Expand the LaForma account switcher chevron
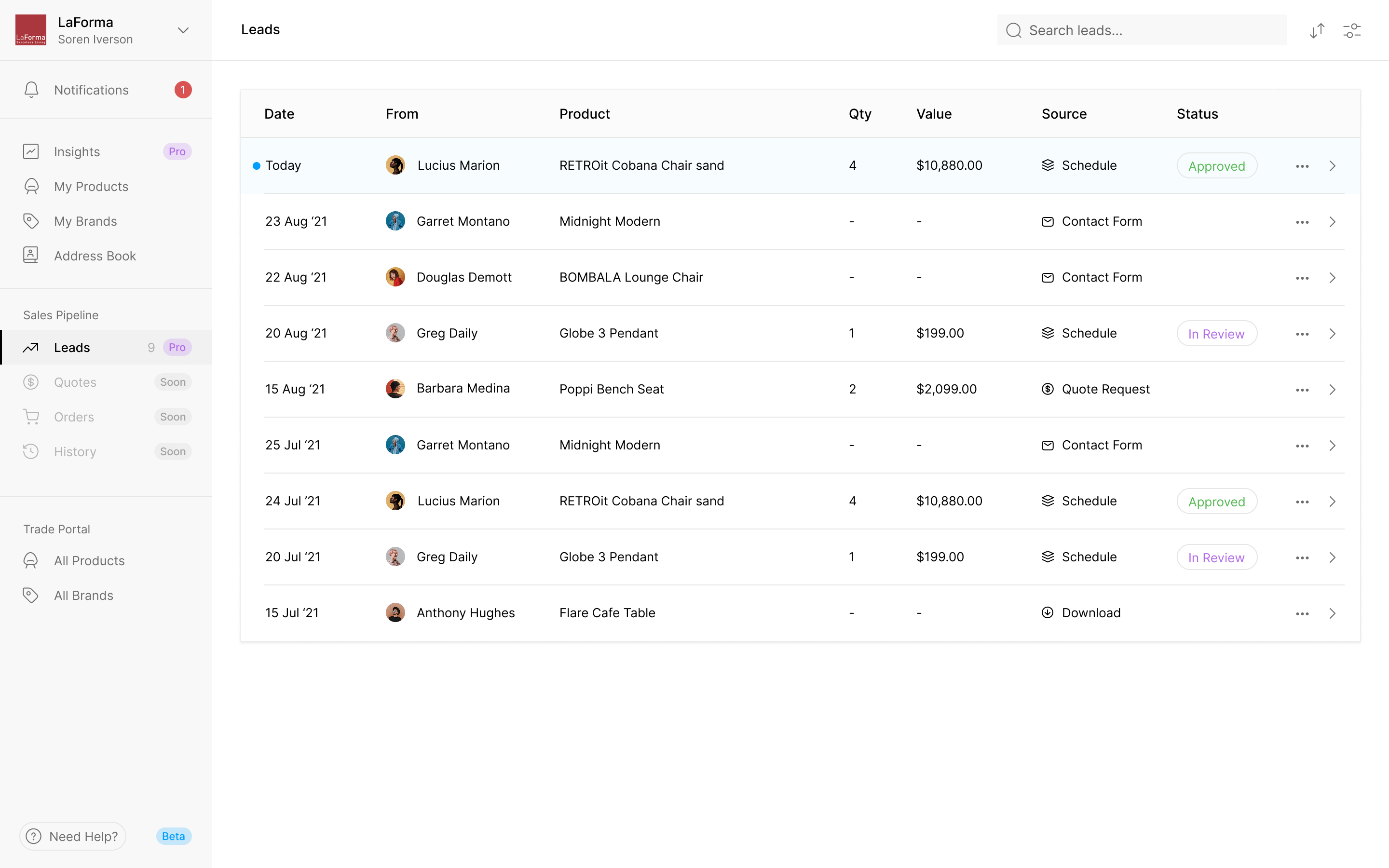Screen dimensions: 1389x868 coord(183,30)
